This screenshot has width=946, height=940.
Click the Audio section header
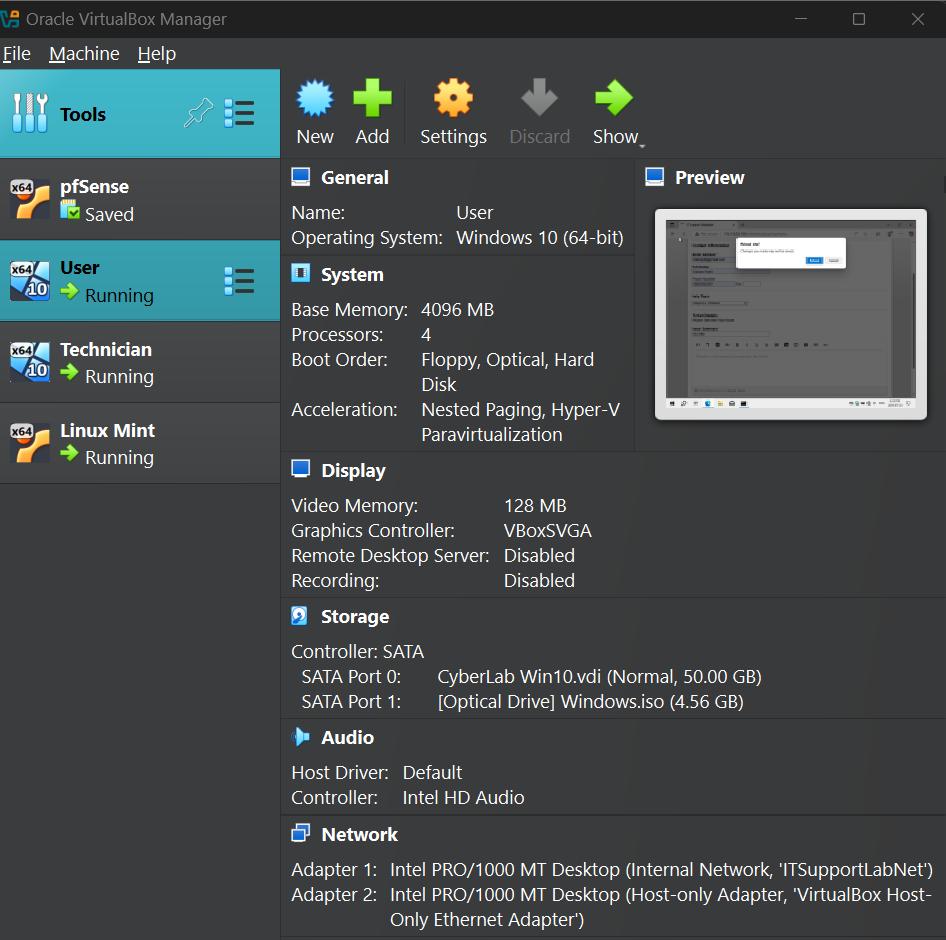click(348, 737)
